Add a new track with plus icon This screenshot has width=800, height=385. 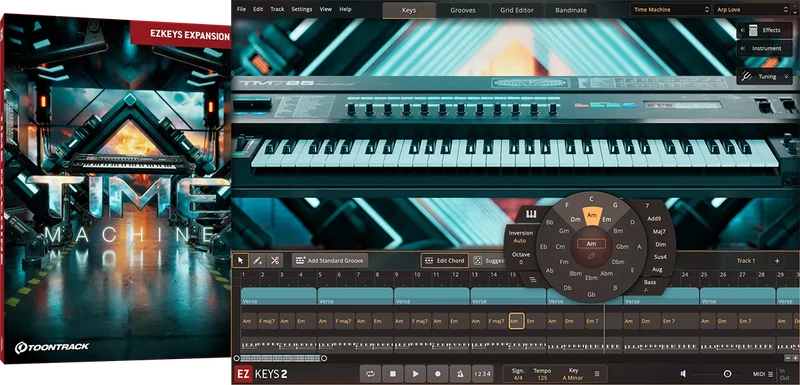coord(777,261)
